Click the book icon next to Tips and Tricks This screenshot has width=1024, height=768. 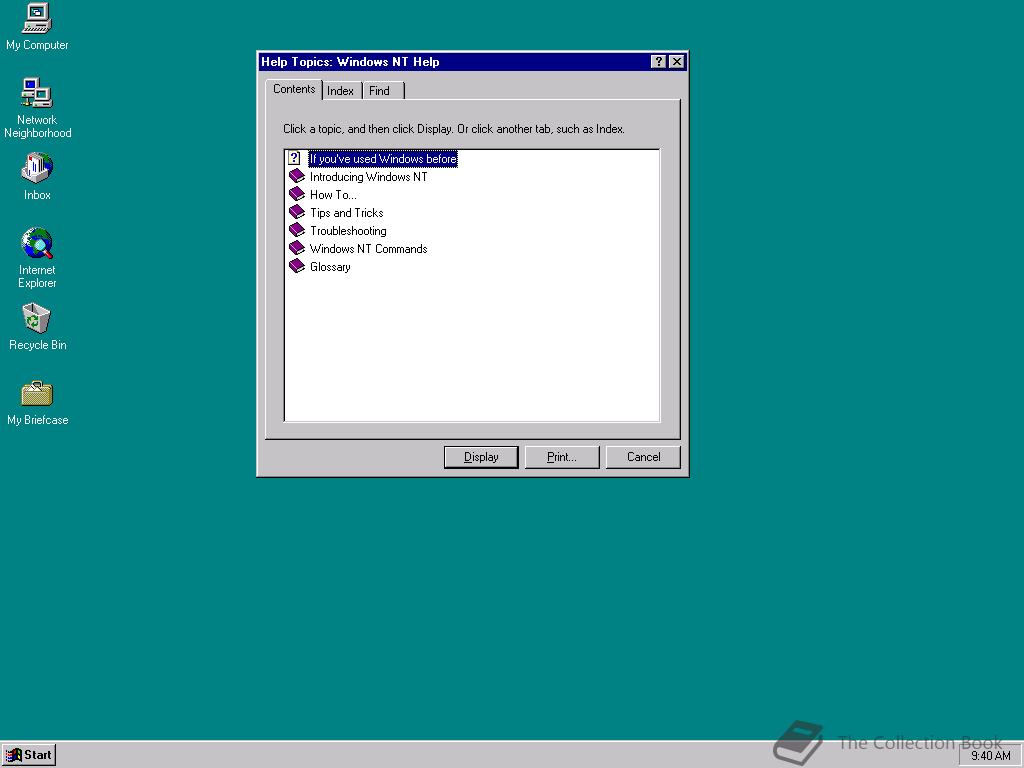(x=297, y=212)
